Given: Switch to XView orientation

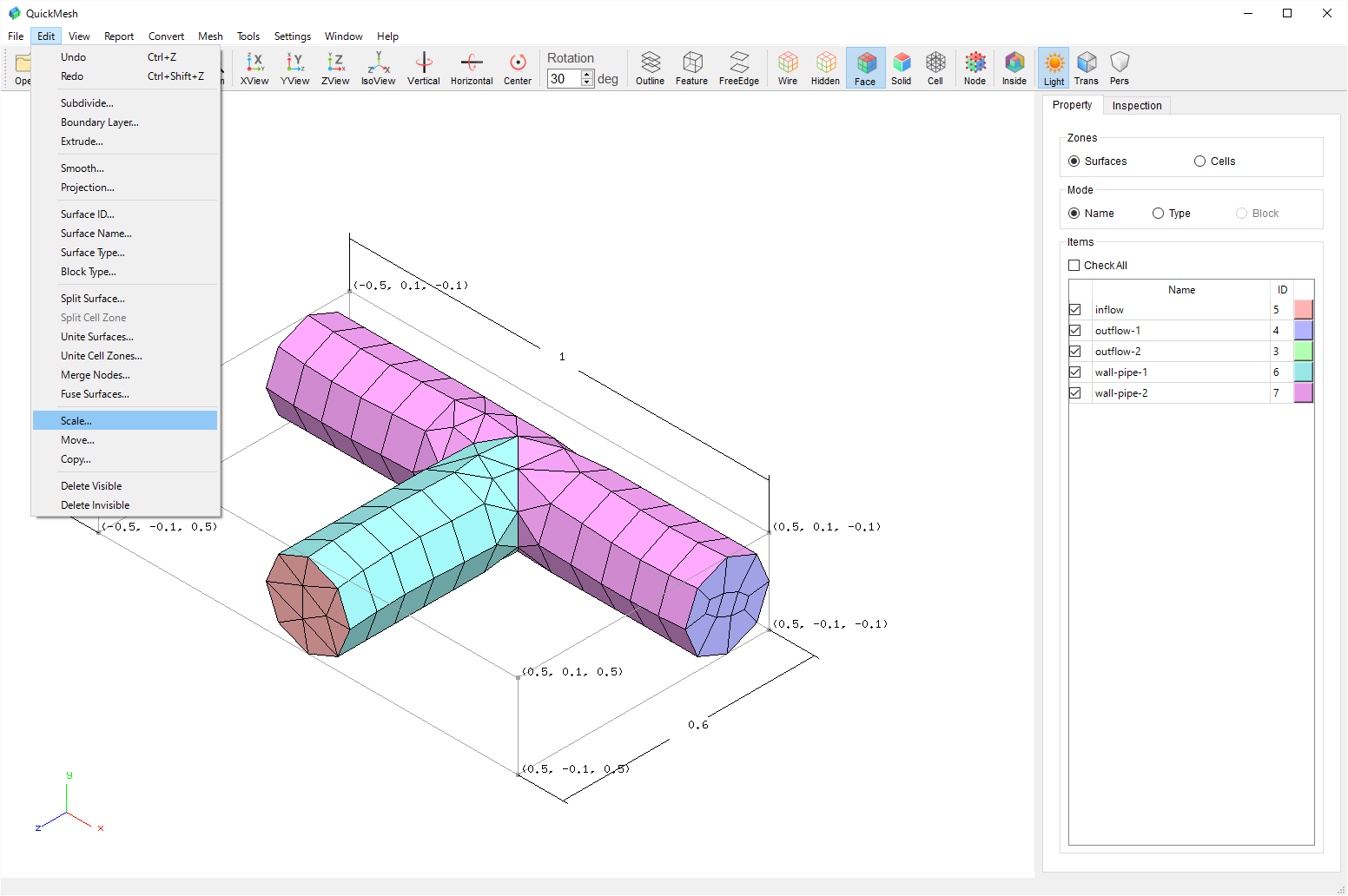Looking at the screenshot, I should [x=254, y=69].
